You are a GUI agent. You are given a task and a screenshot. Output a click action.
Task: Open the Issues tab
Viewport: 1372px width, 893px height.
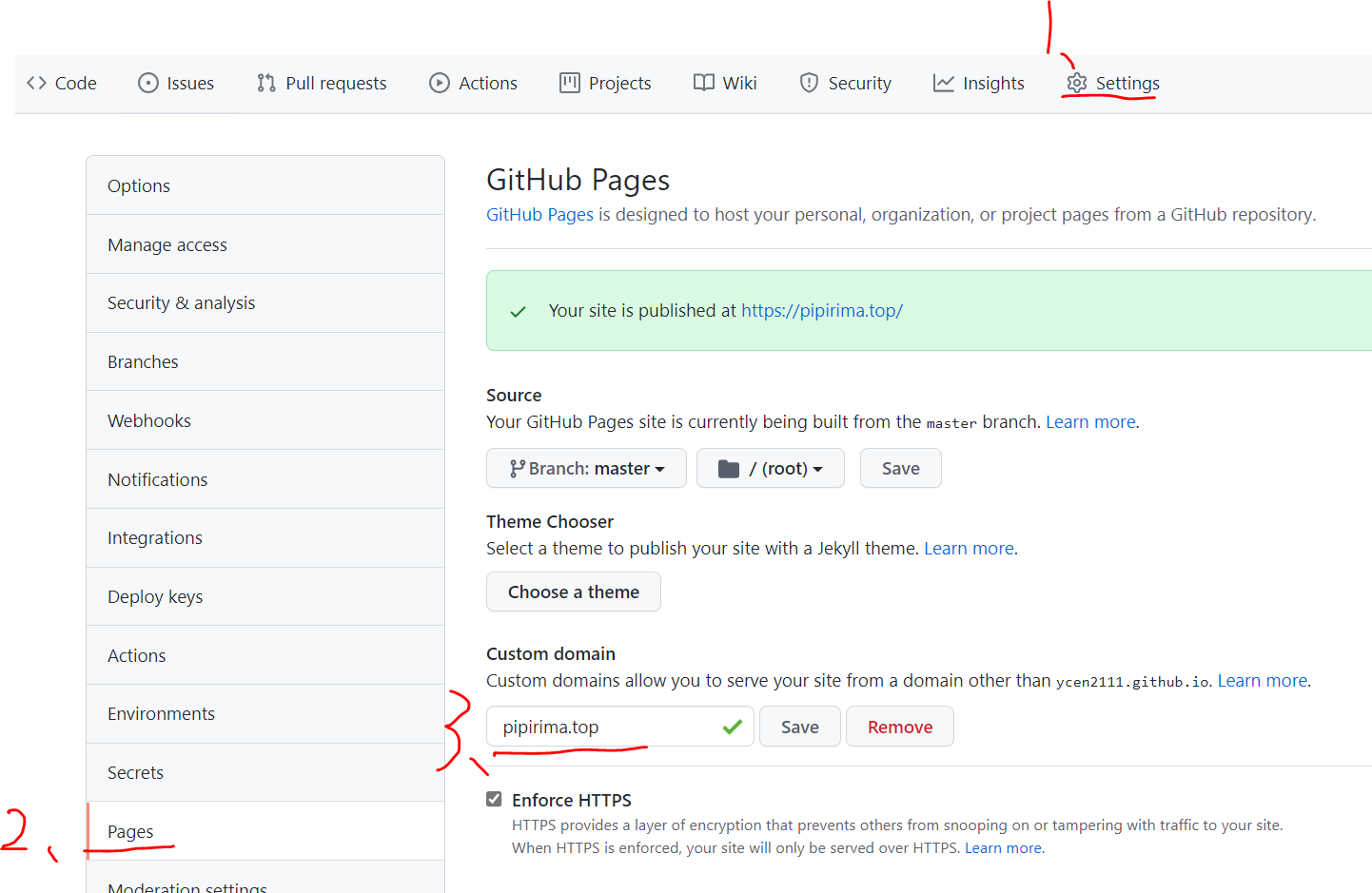point(176,84)
